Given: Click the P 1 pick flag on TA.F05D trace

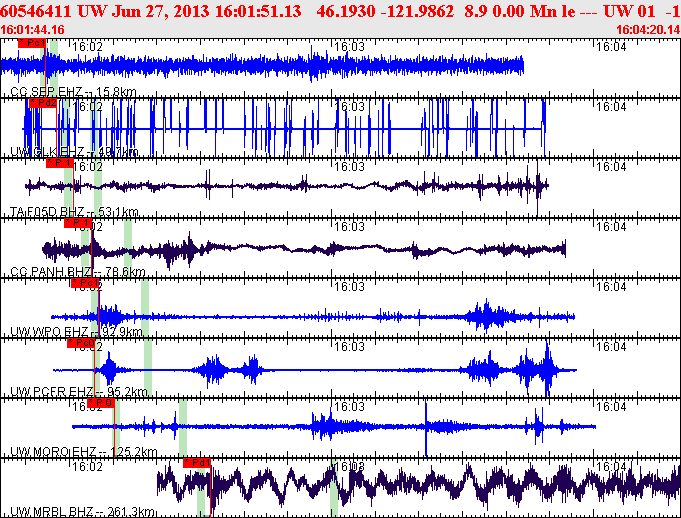Looking at the screenshot, I should pyautogui.click(x=60, y=163).
